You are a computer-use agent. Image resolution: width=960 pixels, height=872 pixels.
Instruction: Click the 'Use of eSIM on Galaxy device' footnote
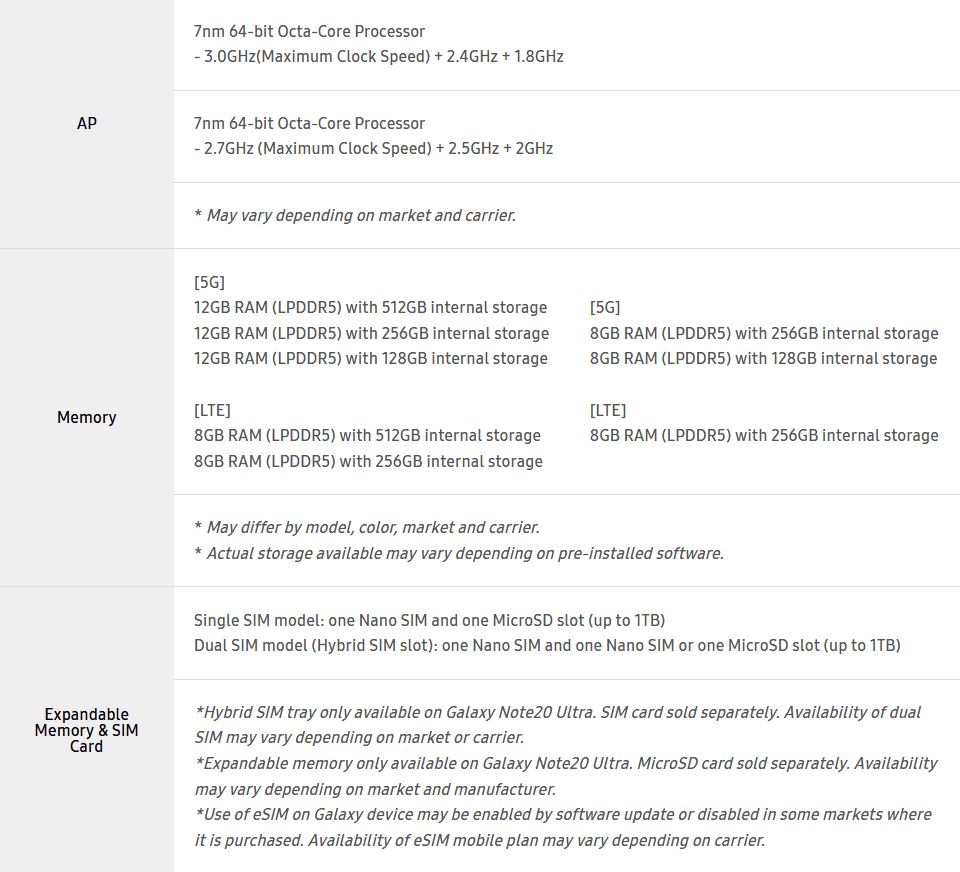(x=563, y=827)
